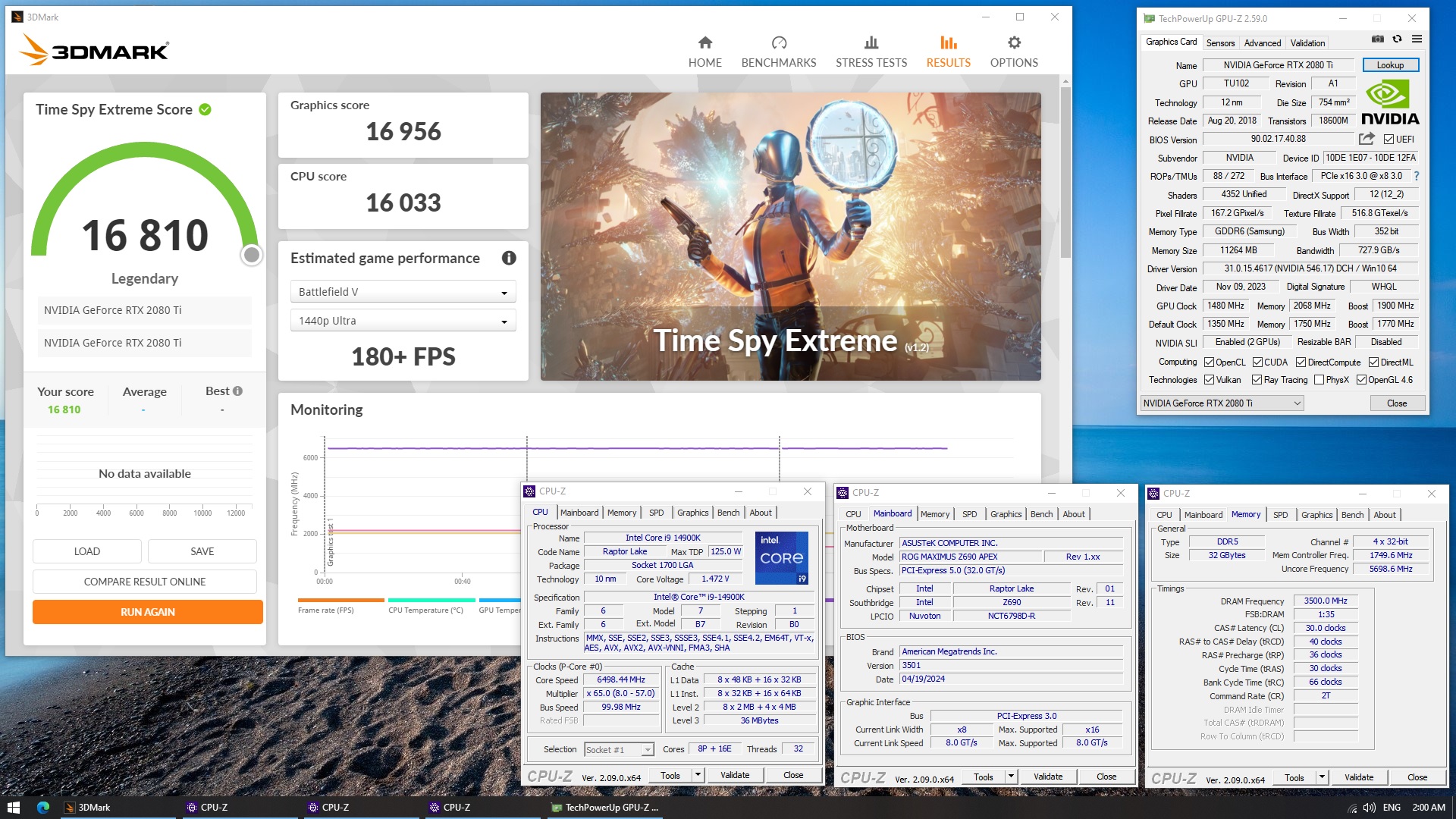Click the Lookup button in GPU-Z
Screen dimensions: 1456x819
coord(1390,65)
